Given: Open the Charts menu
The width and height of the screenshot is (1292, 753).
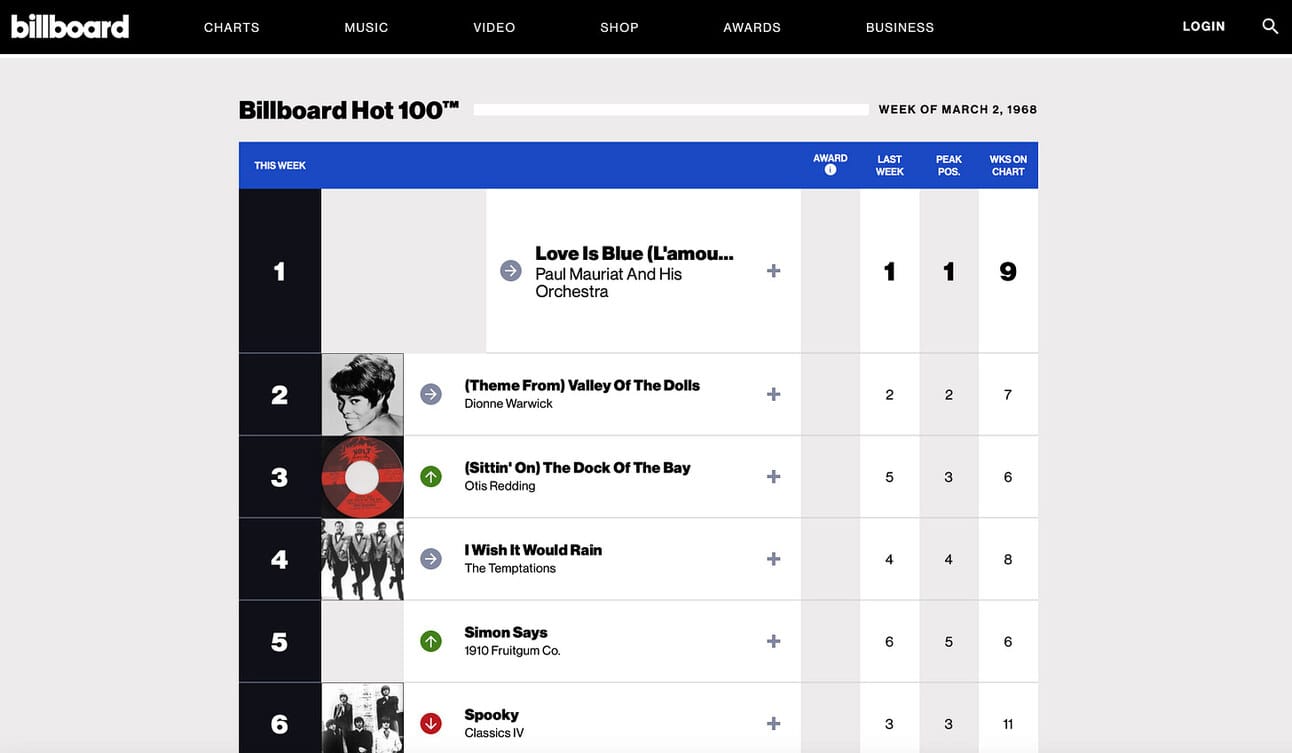Looking at the screenshot, I should click(x=232, y=27).
